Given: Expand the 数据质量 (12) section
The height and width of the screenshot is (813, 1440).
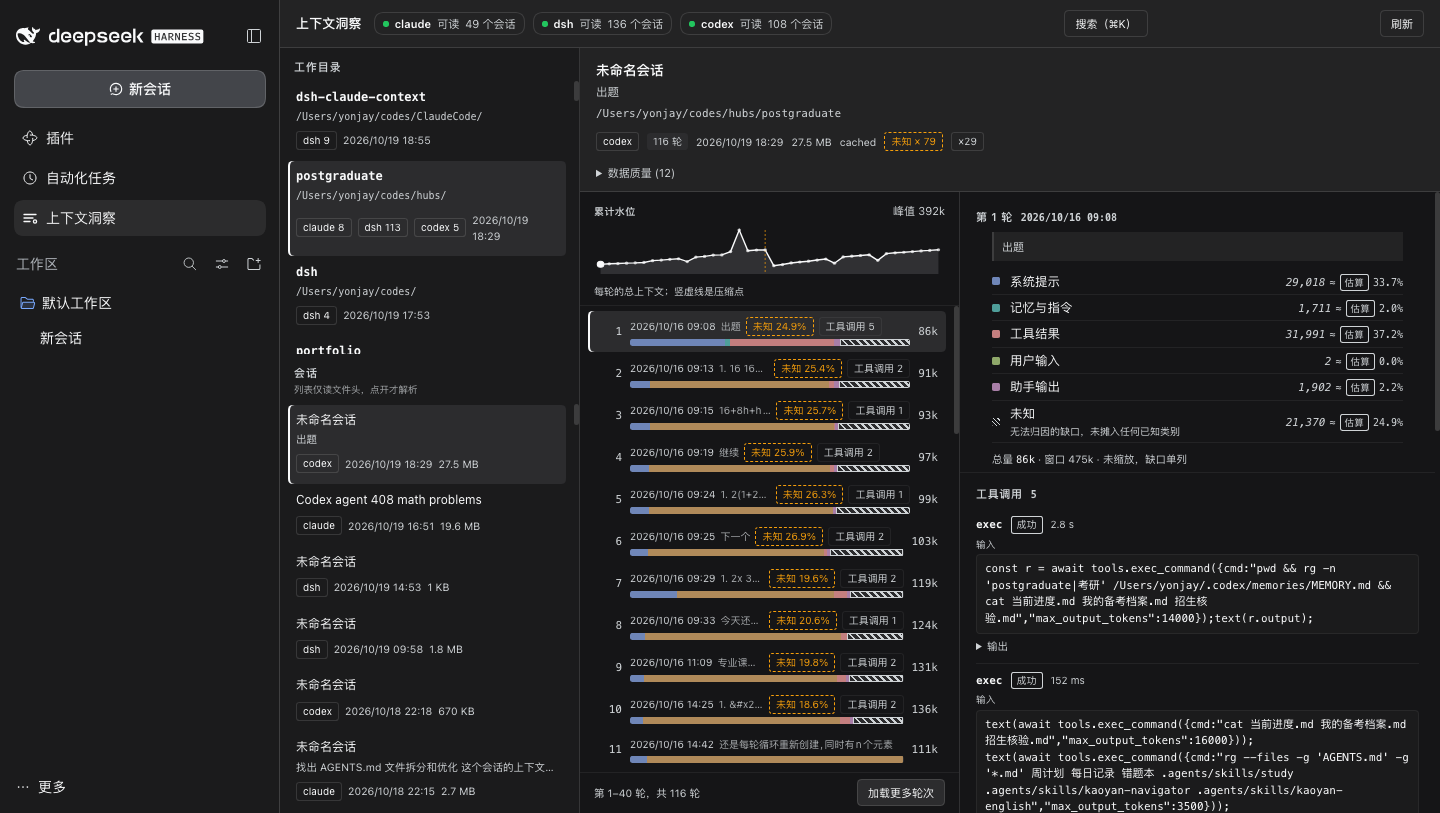Looking at the screenshot, I should pyautogui.click(x=636, y=173).
